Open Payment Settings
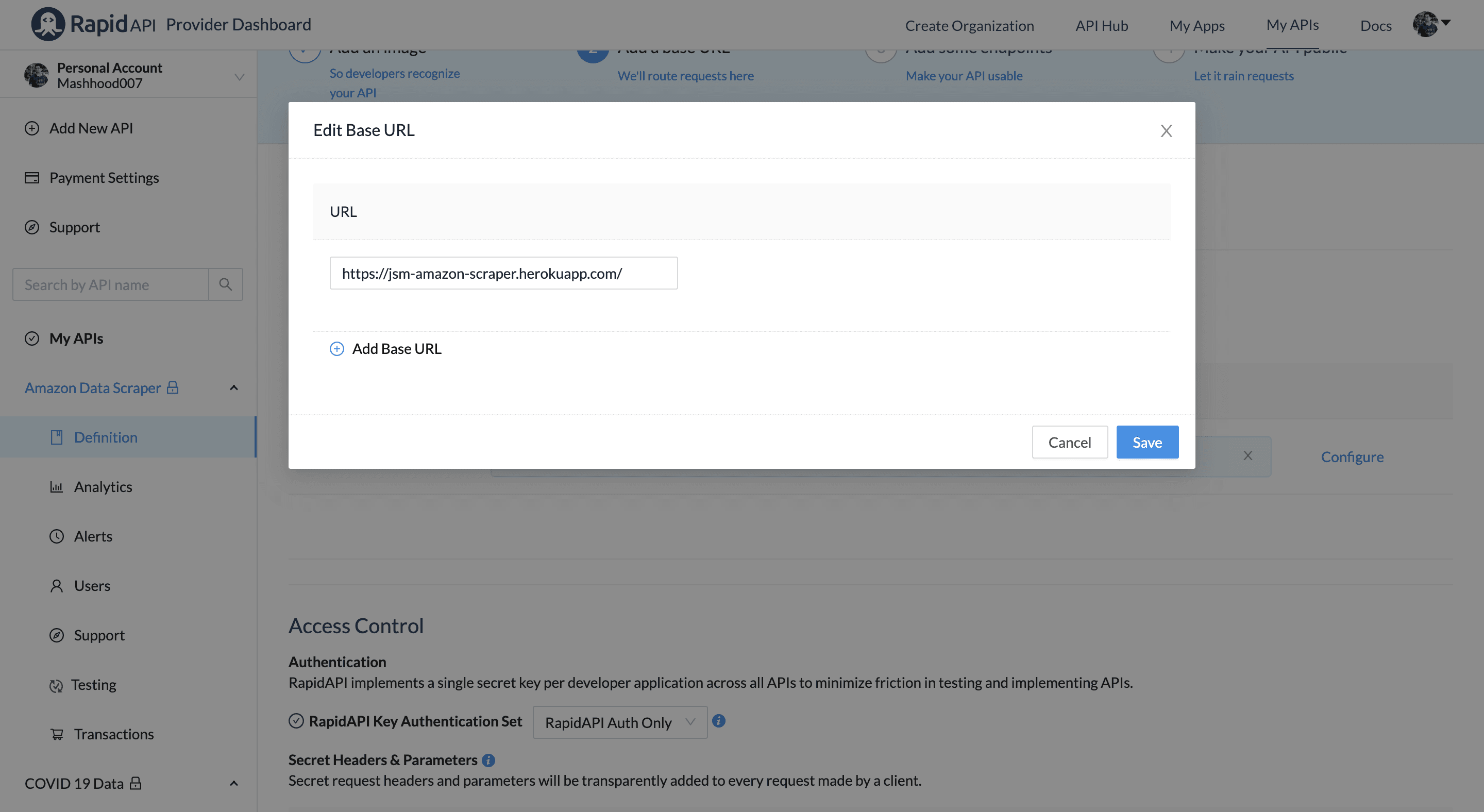This screenshot has width=1484, height=812. (x=104, y=177)
